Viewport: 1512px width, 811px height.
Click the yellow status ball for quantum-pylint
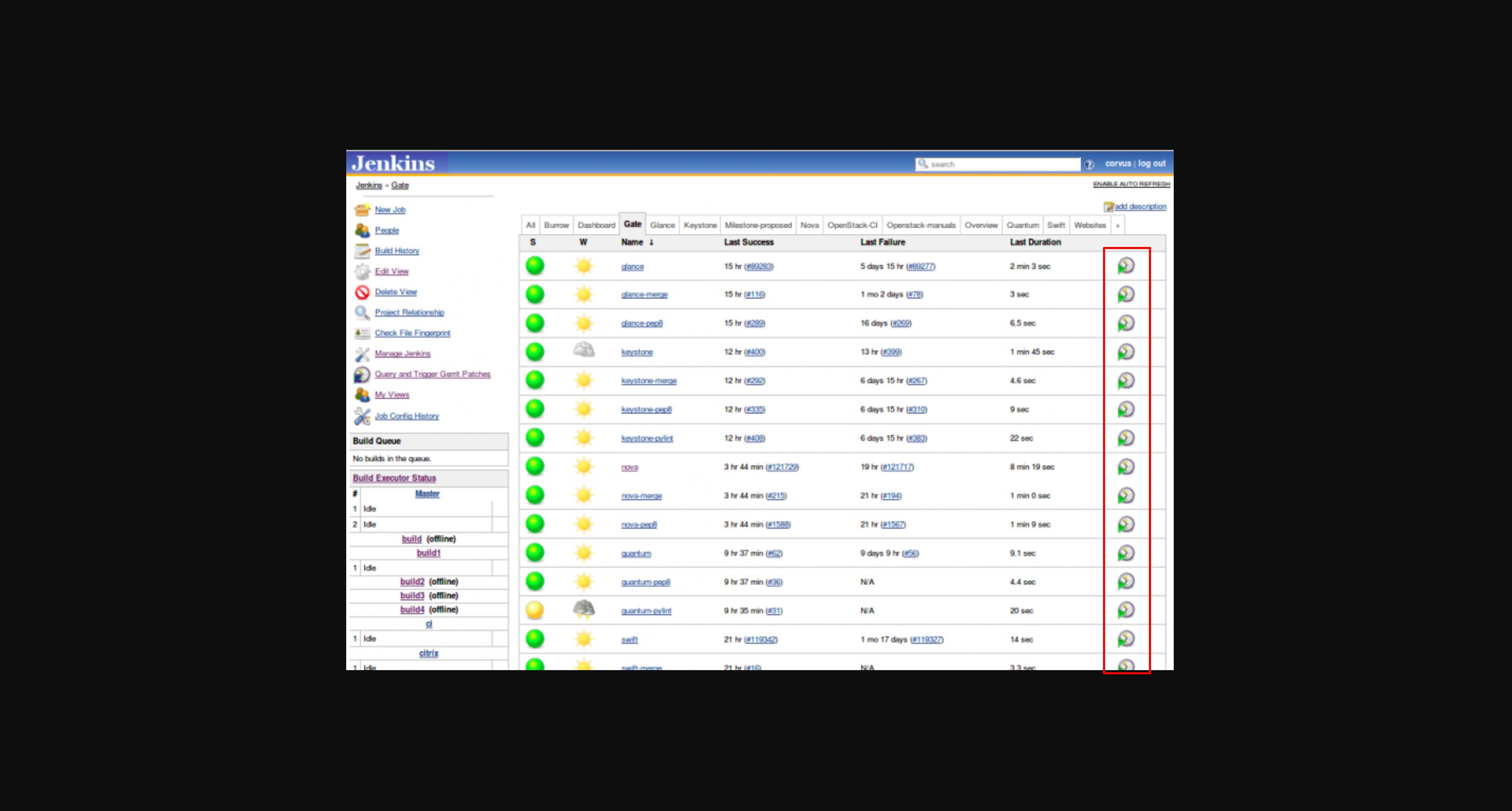pyautogui.click(x=535, y=610)
